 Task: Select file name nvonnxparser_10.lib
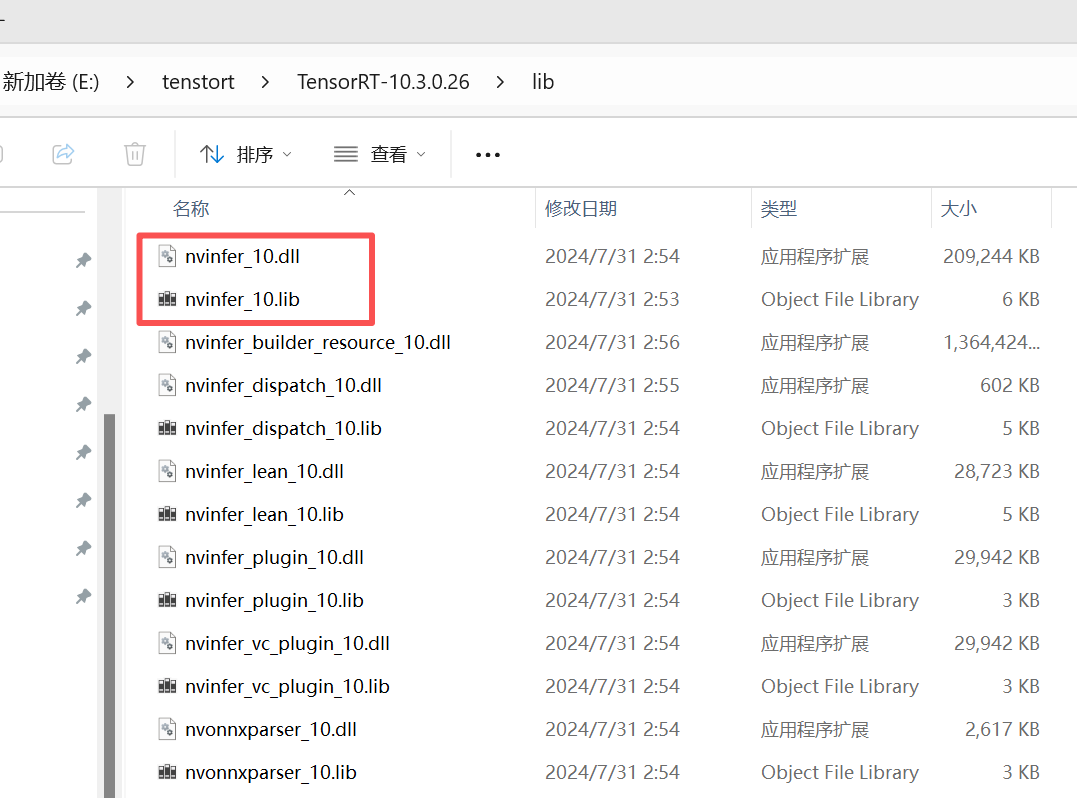point(271,773)
